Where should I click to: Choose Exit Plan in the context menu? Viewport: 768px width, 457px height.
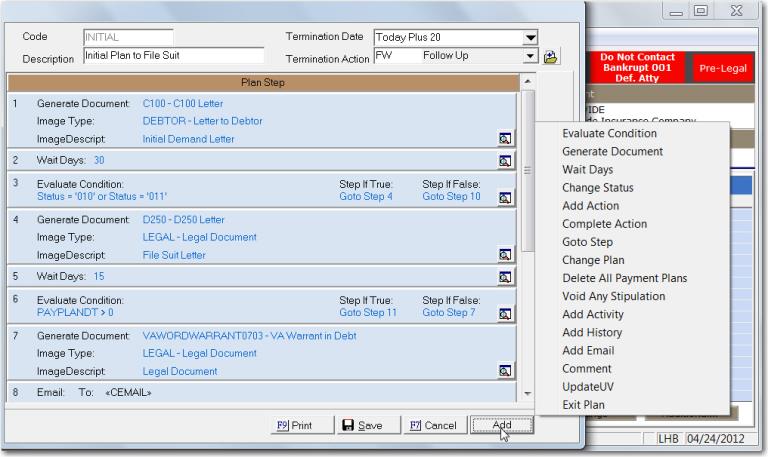[583, 405]
